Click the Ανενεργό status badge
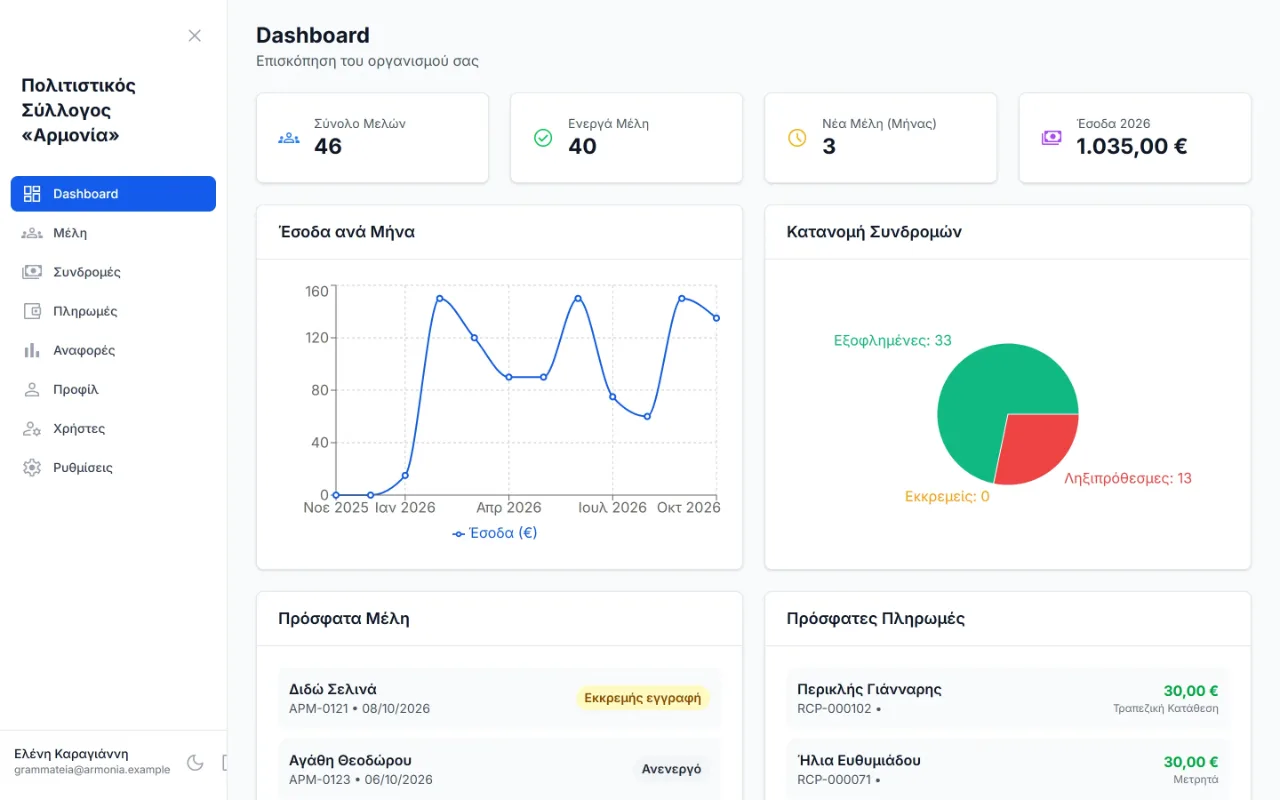1280x800 pixels. click(671, 769)
